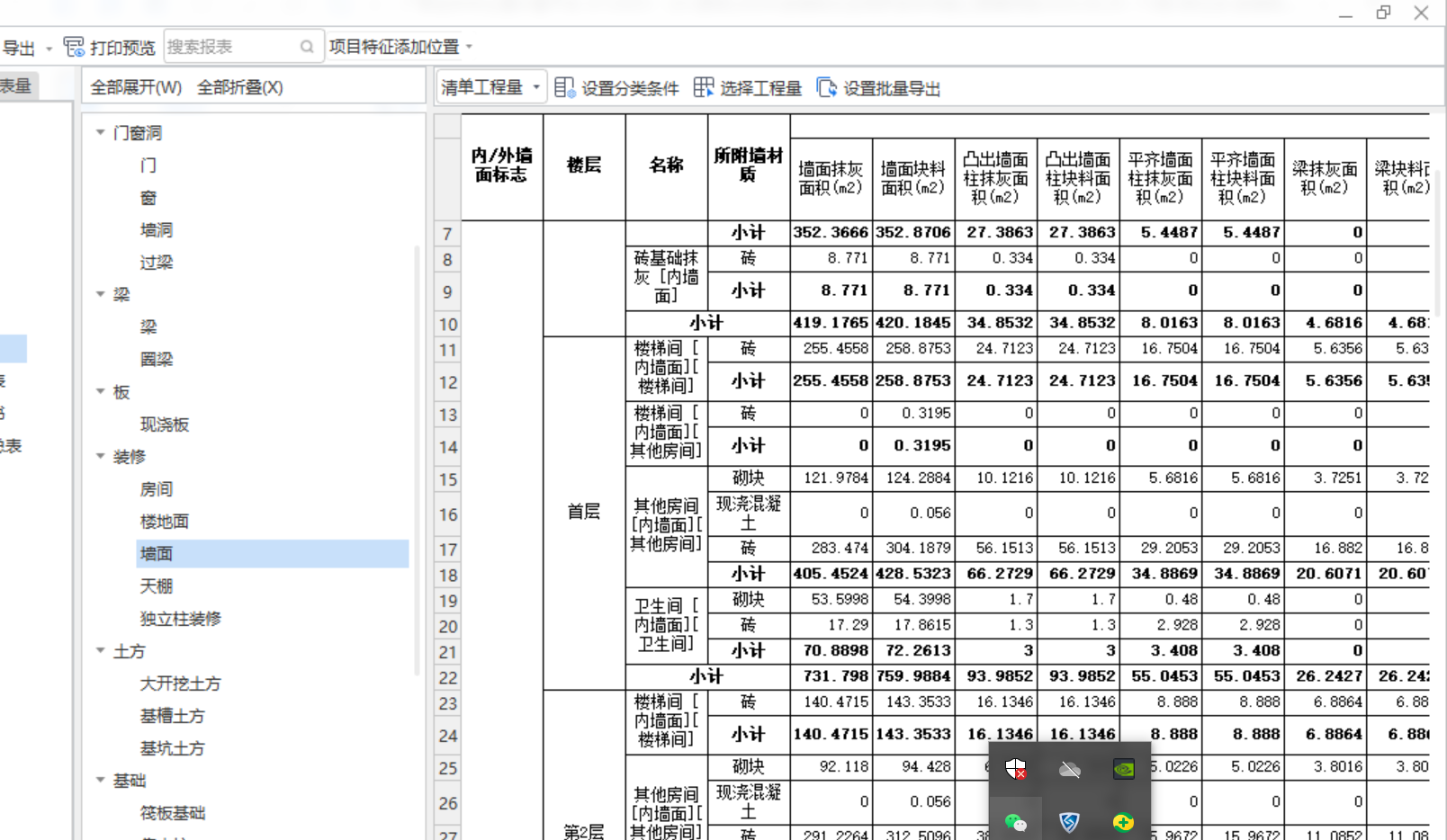1447x840 pixels.
Task: Collapse the 土方 tree group
Action: tap(101, 650)
